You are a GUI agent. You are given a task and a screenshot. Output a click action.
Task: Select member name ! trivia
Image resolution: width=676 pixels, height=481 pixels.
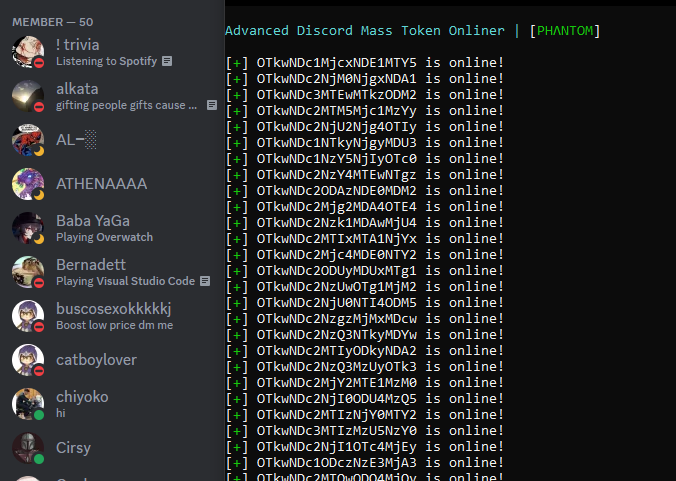[78, 45]
